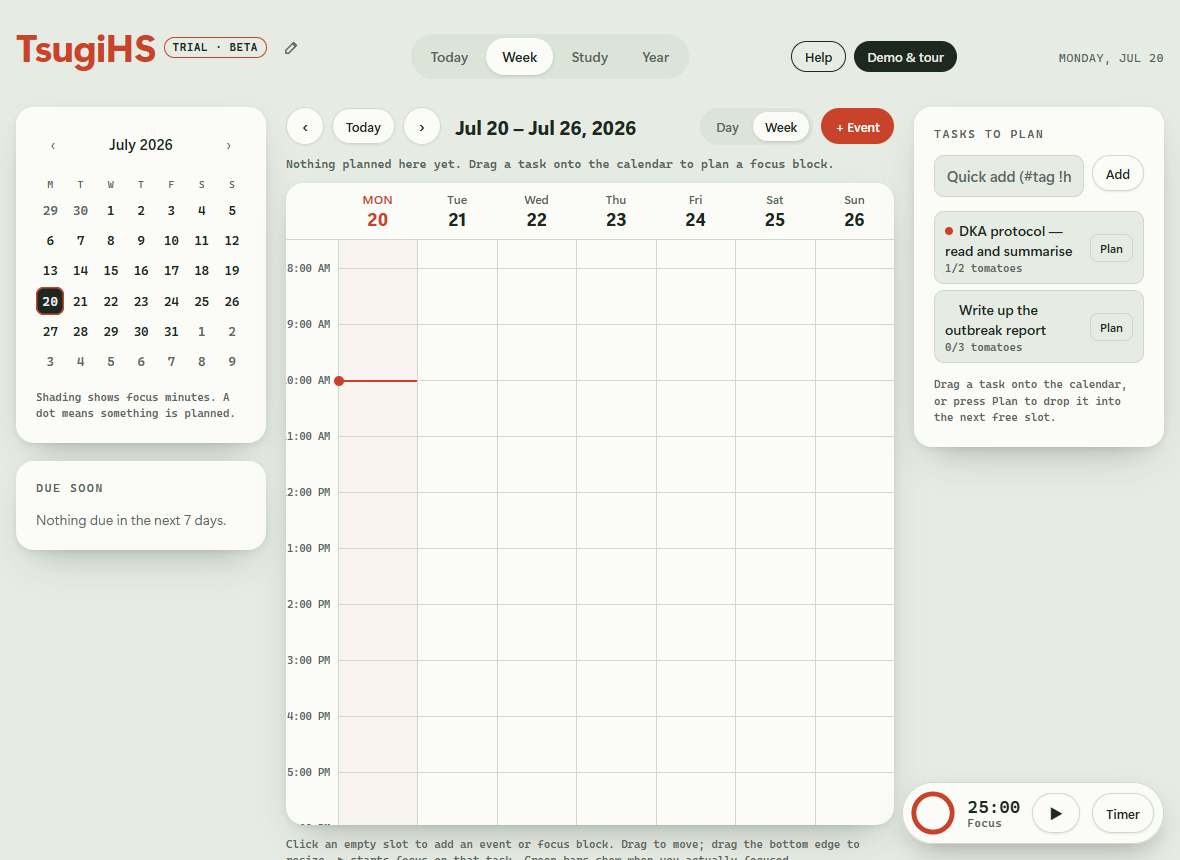Screen dimensions: 1180x860
Task: Click '1/2 tomatoes' count text
Action: [984, 269]
